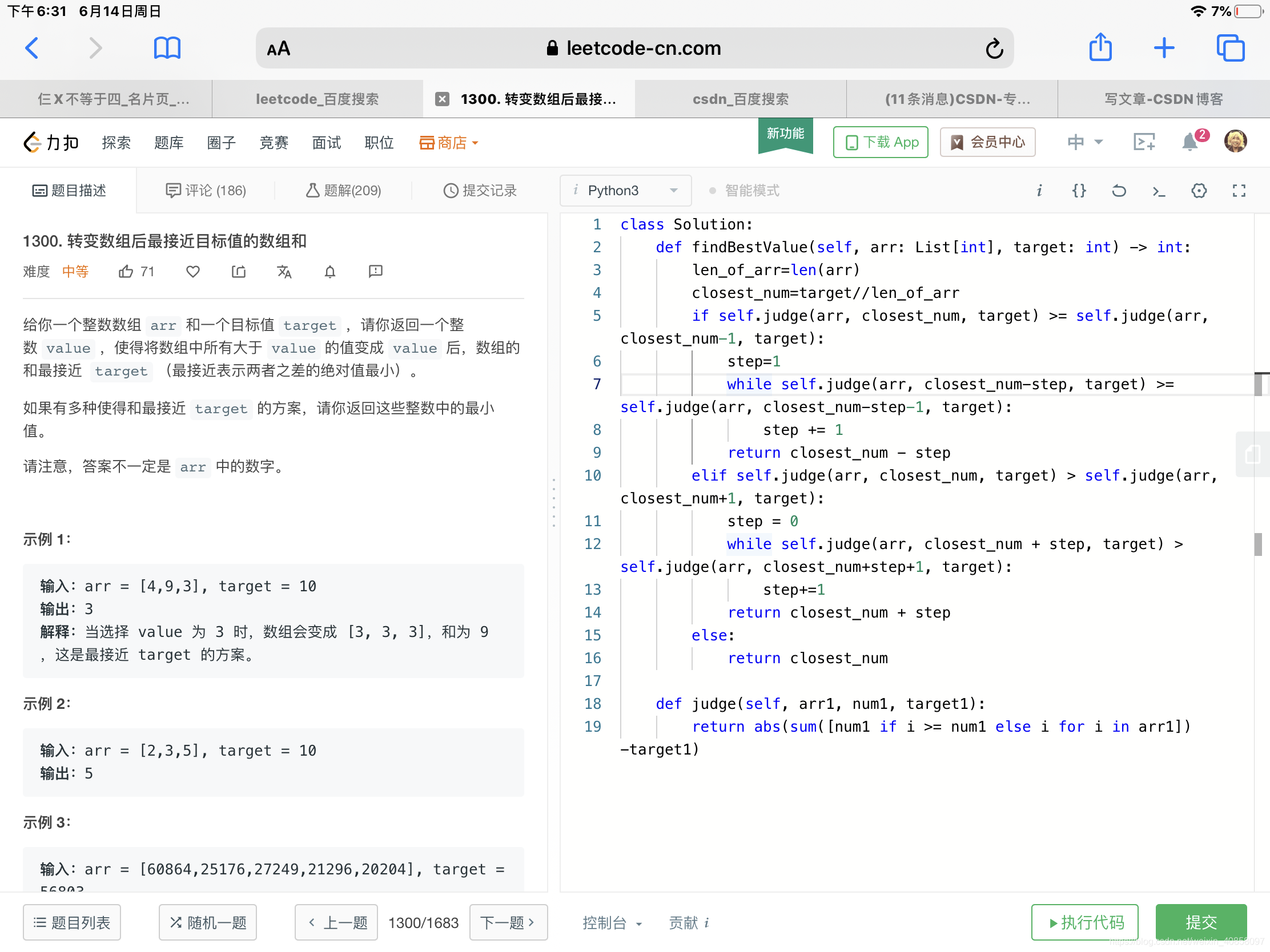
Task: Submit solution with 提交 button
Action: point(1200,922)
